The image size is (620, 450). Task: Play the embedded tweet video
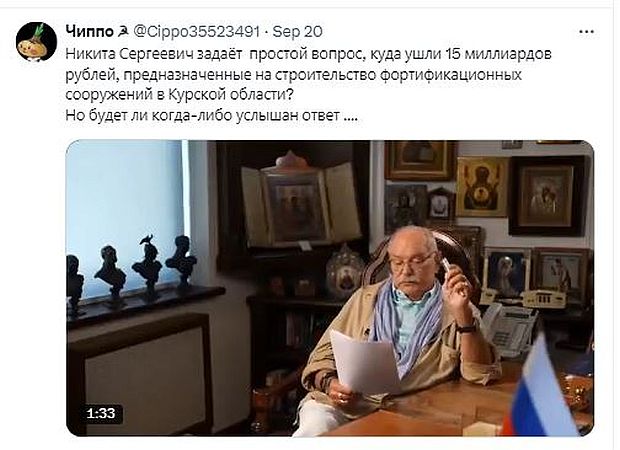click(x=330, y=288)
